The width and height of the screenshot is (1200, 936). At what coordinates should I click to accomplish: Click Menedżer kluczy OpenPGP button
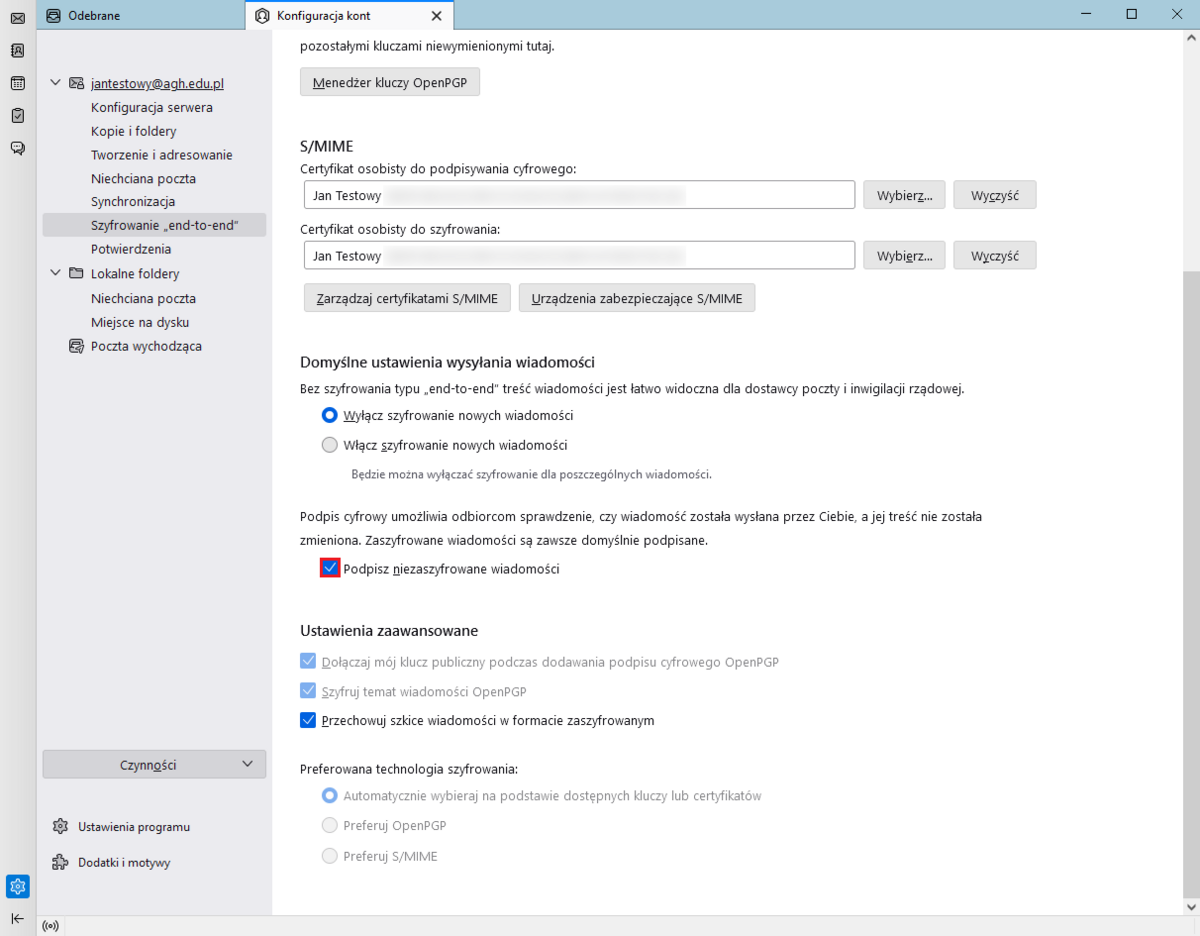pyautogui.click(x=390, y=82)
